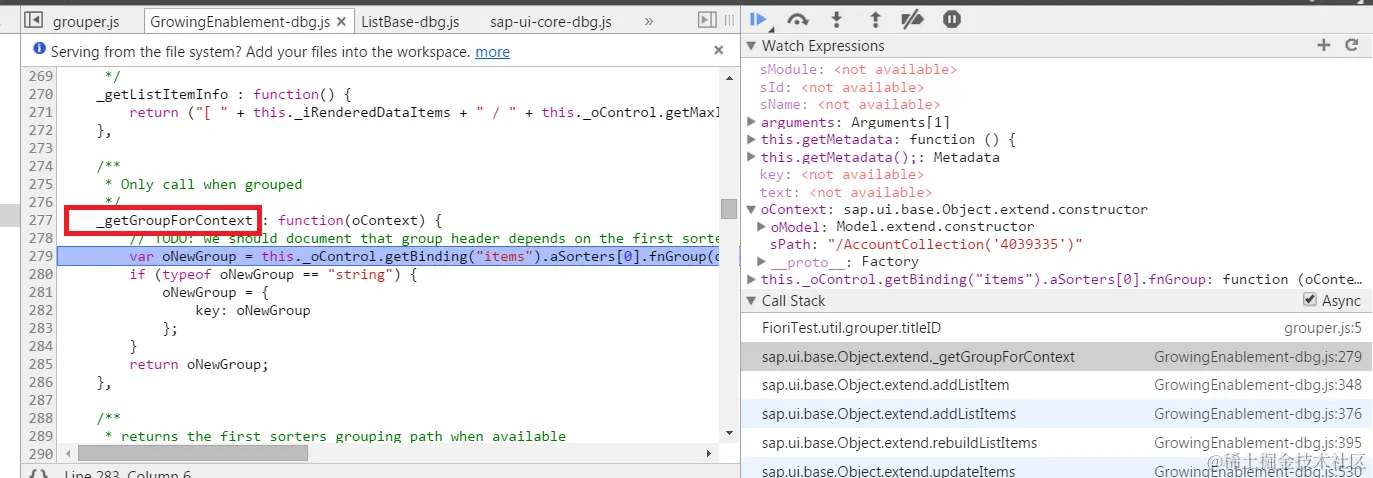Image resolution: width=1373 pixels, height=478 pixels.
Task: Select FioriTest.util.grouper.titleID stack frame
Action: tap(1057, 328)
